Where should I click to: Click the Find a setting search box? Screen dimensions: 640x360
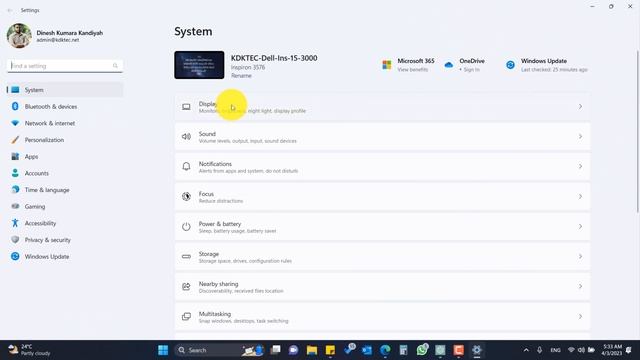pos(65,66)
